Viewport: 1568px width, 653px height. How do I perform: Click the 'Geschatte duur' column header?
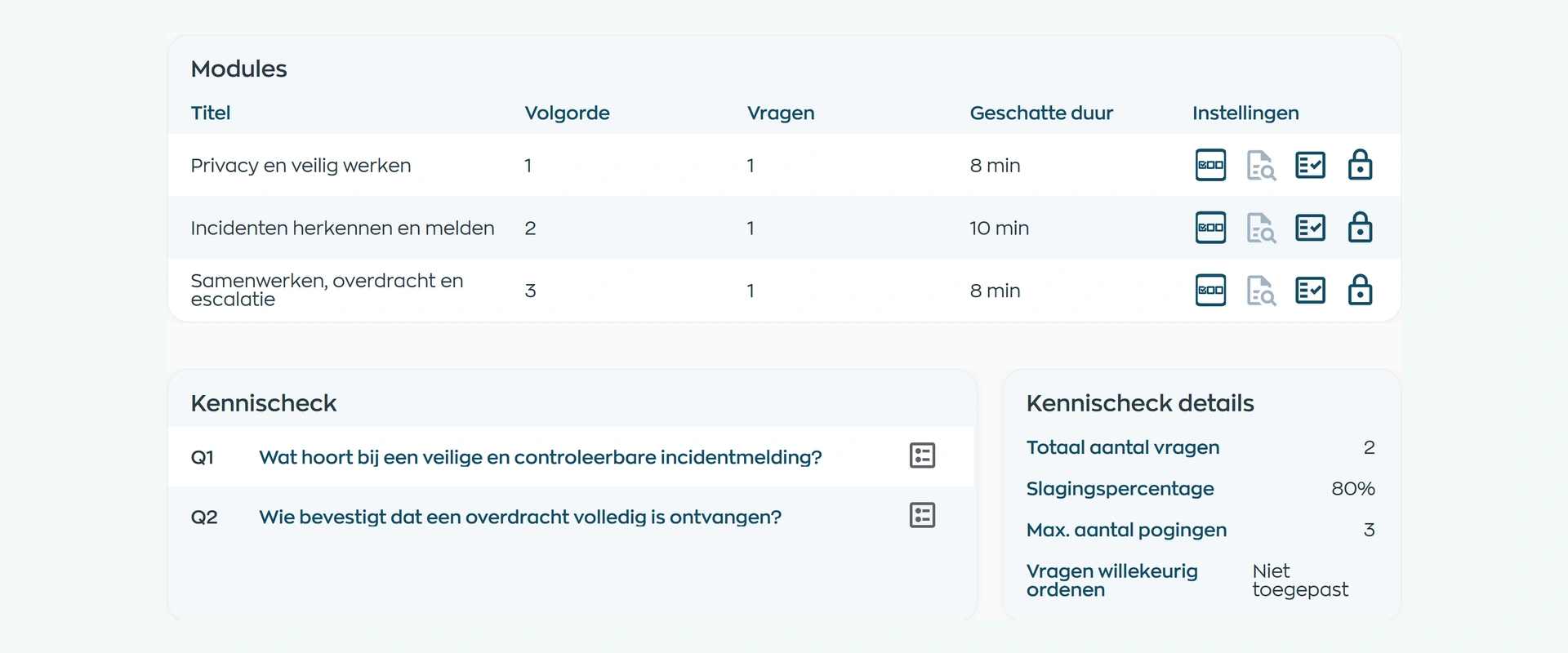coord(1041,113)
